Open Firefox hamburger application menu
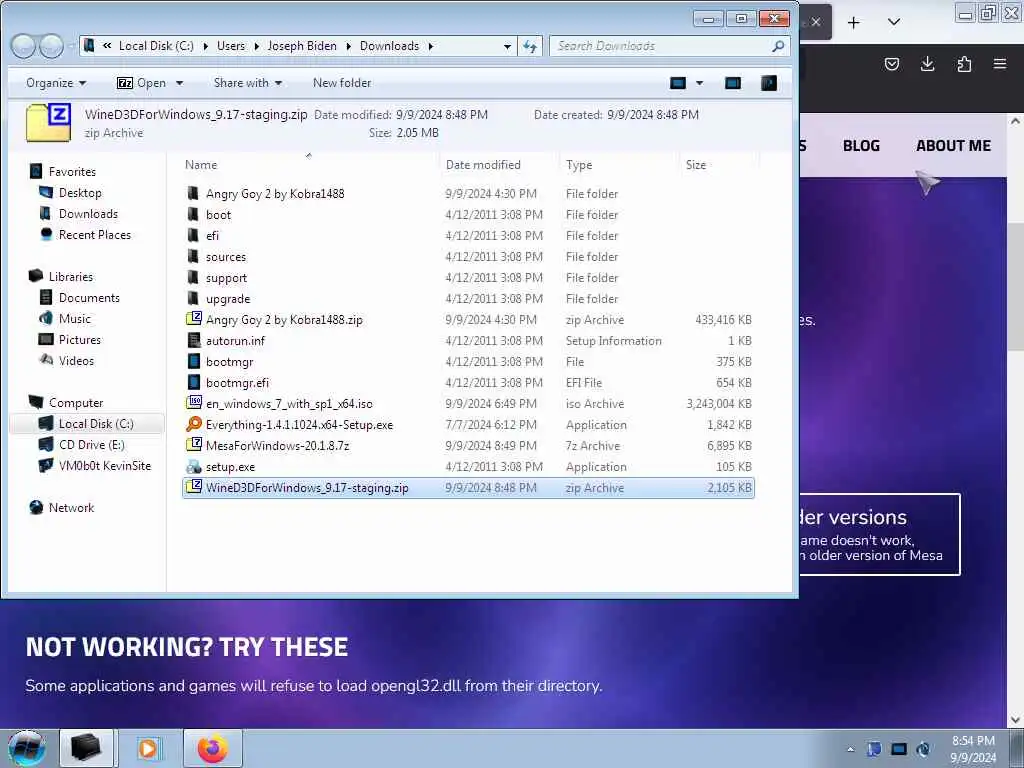 pyautogui.click(x=1000, y=64)
